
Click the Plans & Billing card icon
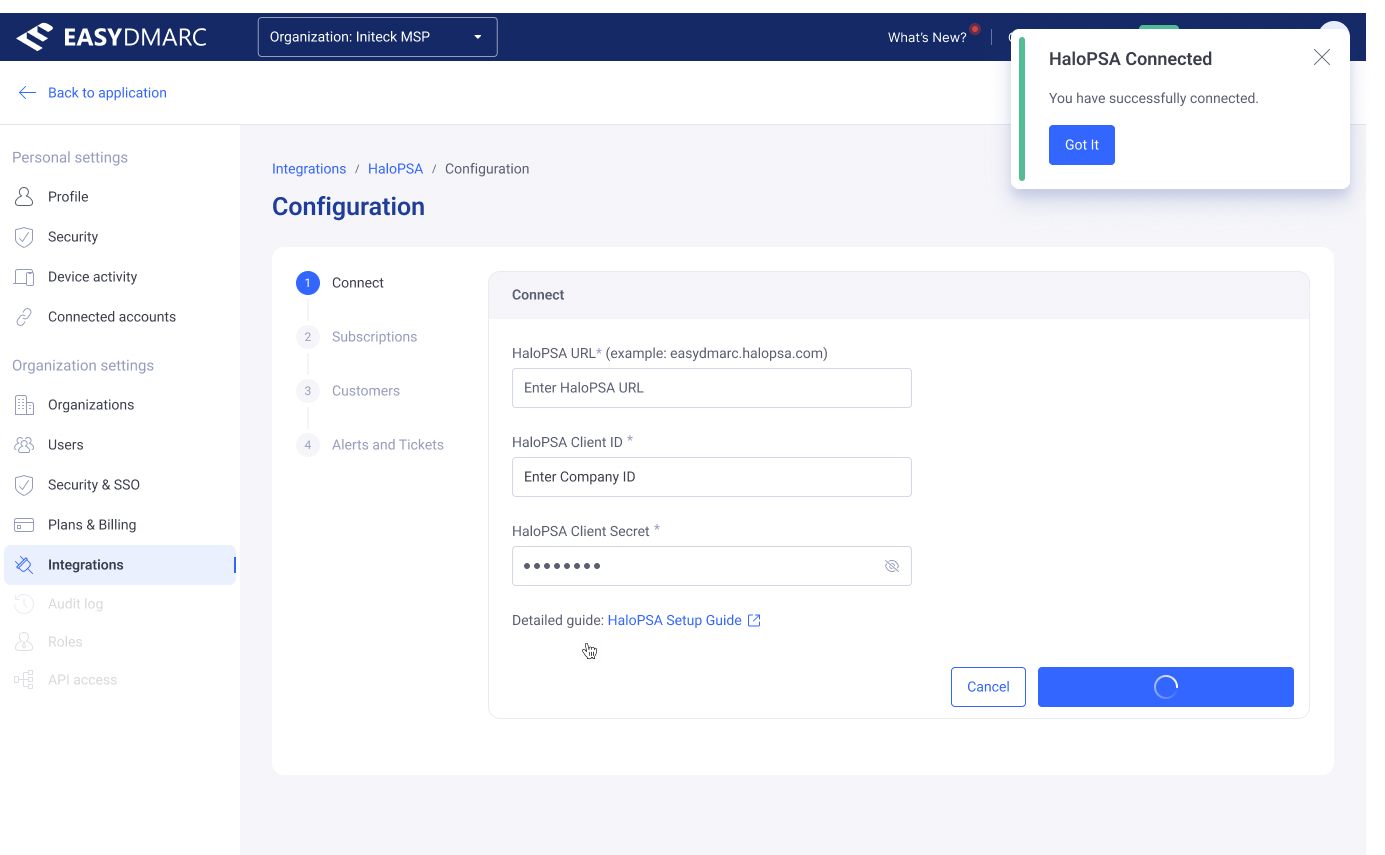(24, 525)
